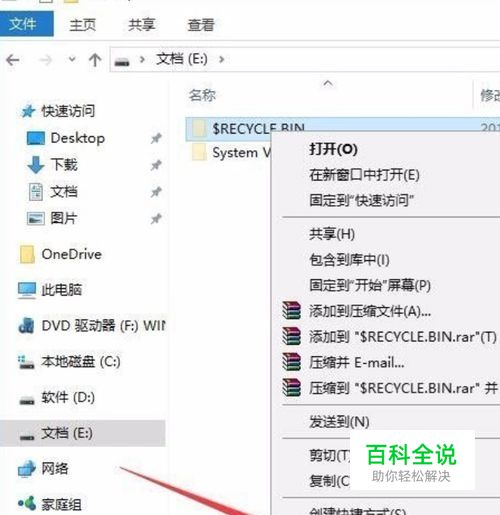
Task: Sort by the 名称 column header
Action: click(x=202, y=96)
